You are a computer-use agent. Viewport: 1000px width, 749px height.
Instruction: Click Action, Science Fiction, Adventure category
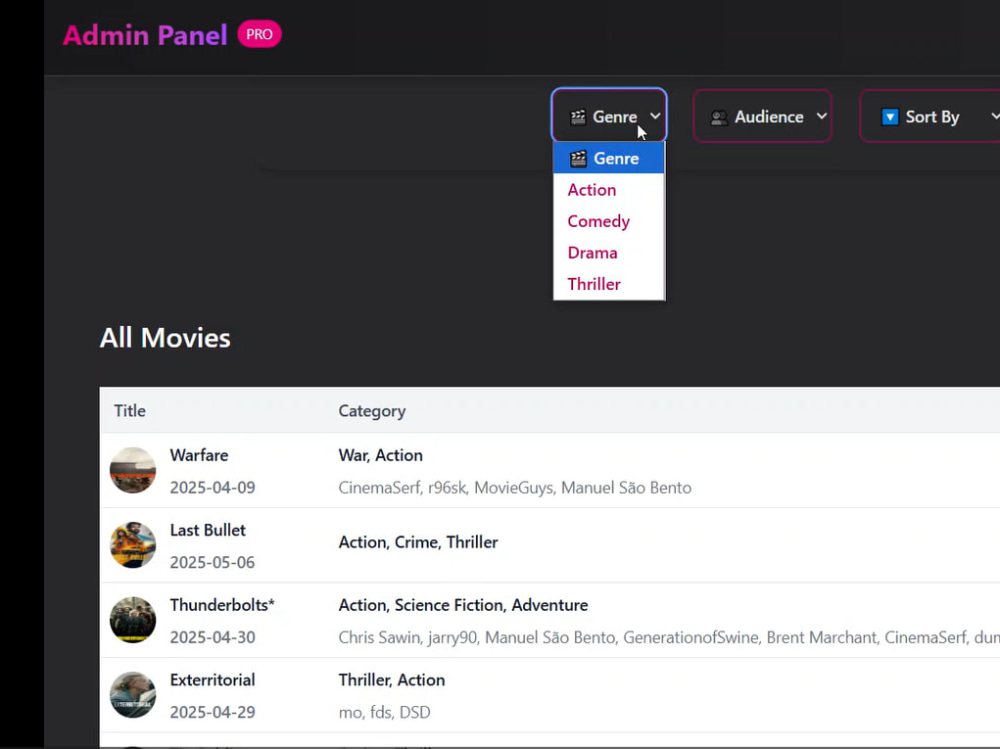pyautogui.click(x=463, y=605)
